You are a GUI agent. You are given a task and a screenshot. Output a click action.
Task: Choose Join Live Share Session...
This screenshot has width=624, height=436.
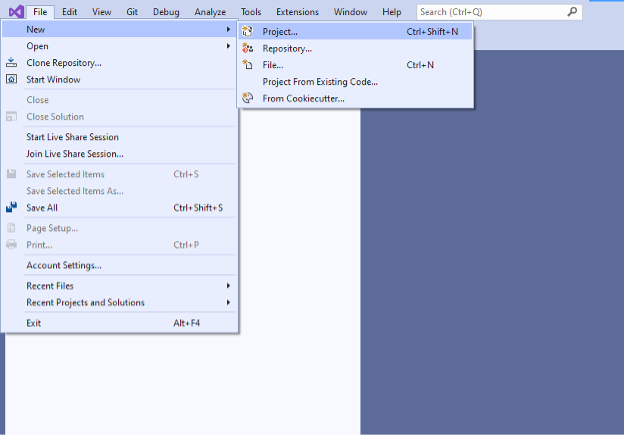[x=119, y=154]
